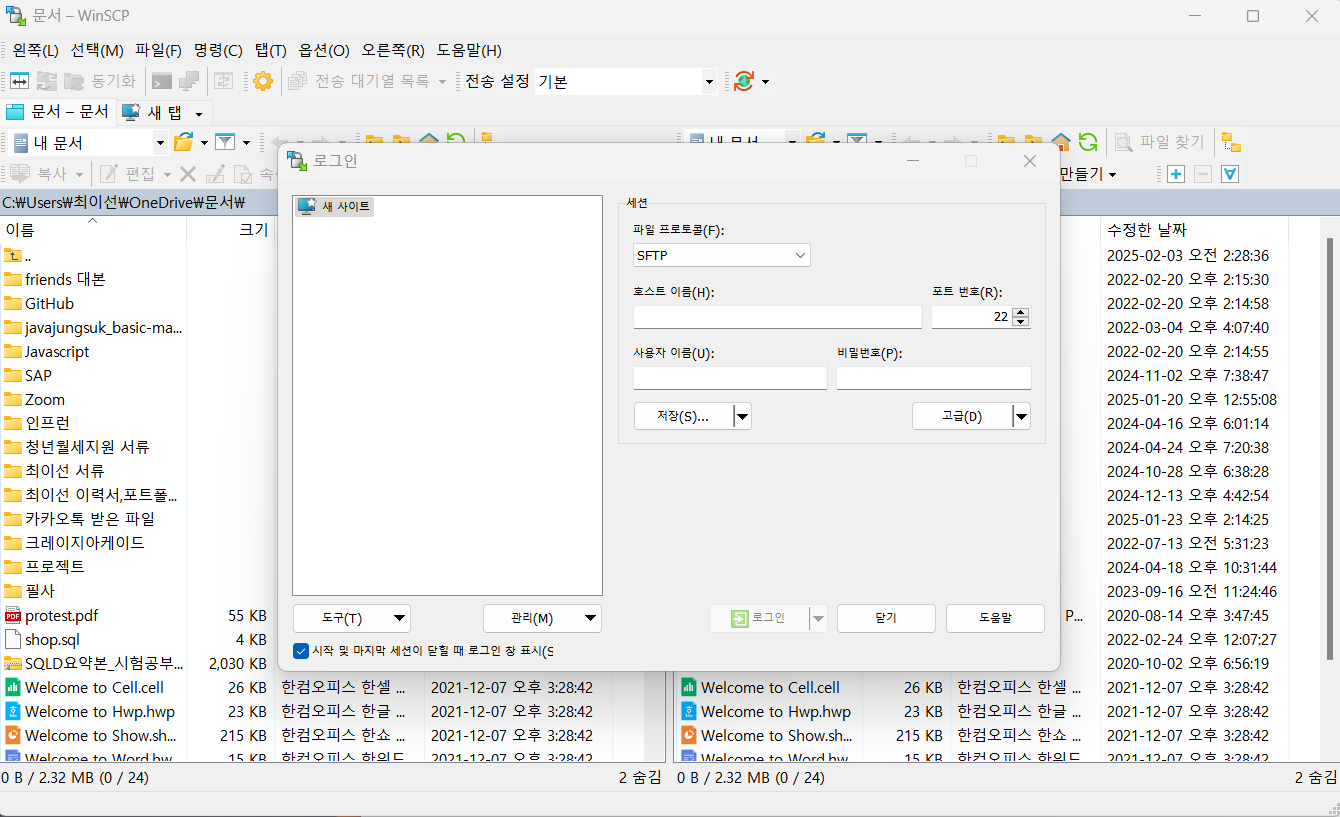Screen dimensions: 1340x817
Task: Click the 저장(S)... button
Action: click(684, 416)
